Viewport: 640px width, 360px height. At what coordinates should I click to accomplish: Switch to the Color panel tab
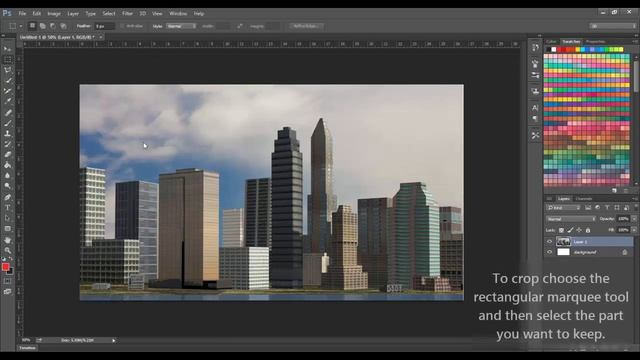[551, 42]
